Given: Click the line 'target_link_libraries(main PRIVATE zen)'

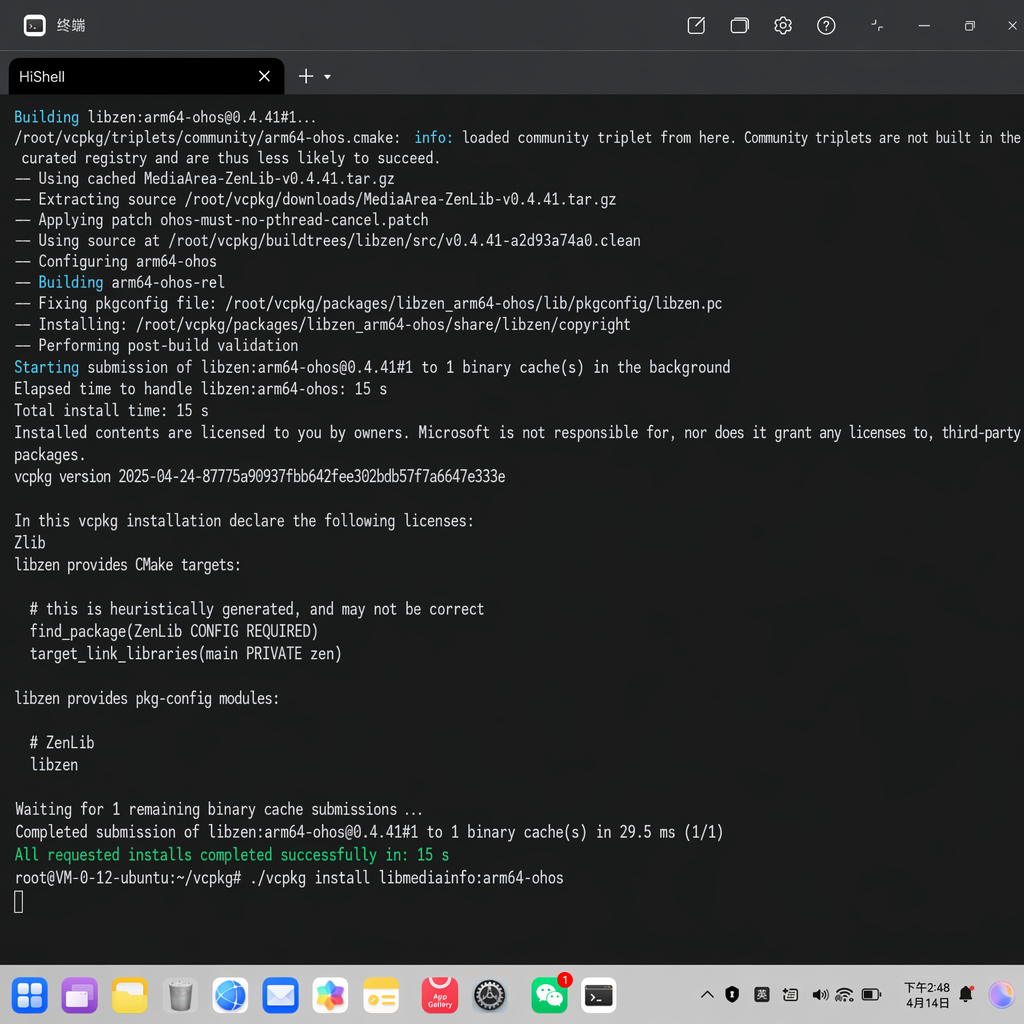Looking at the screenshot, I should [x=185, y=654].
